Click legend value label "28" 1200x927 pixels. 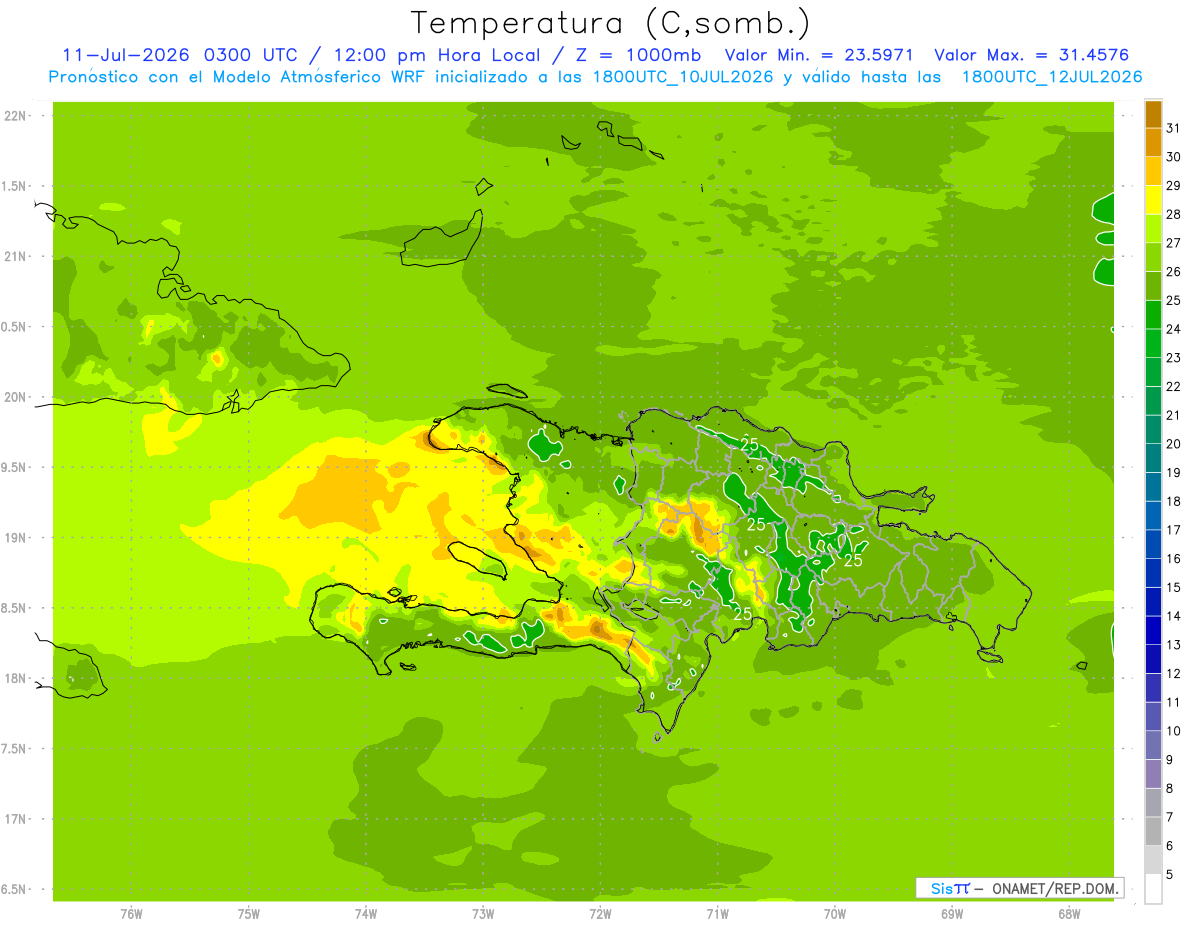click(x=1174, y=214)
